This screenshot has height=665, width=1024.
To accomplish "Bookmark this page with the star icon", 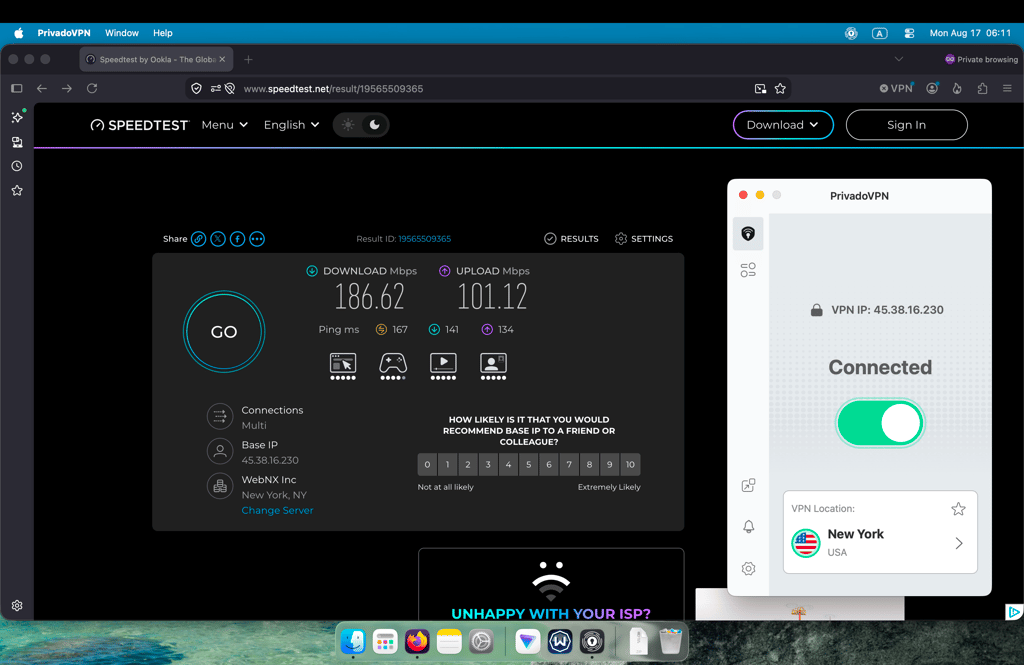I will click(x=780, y=88).
